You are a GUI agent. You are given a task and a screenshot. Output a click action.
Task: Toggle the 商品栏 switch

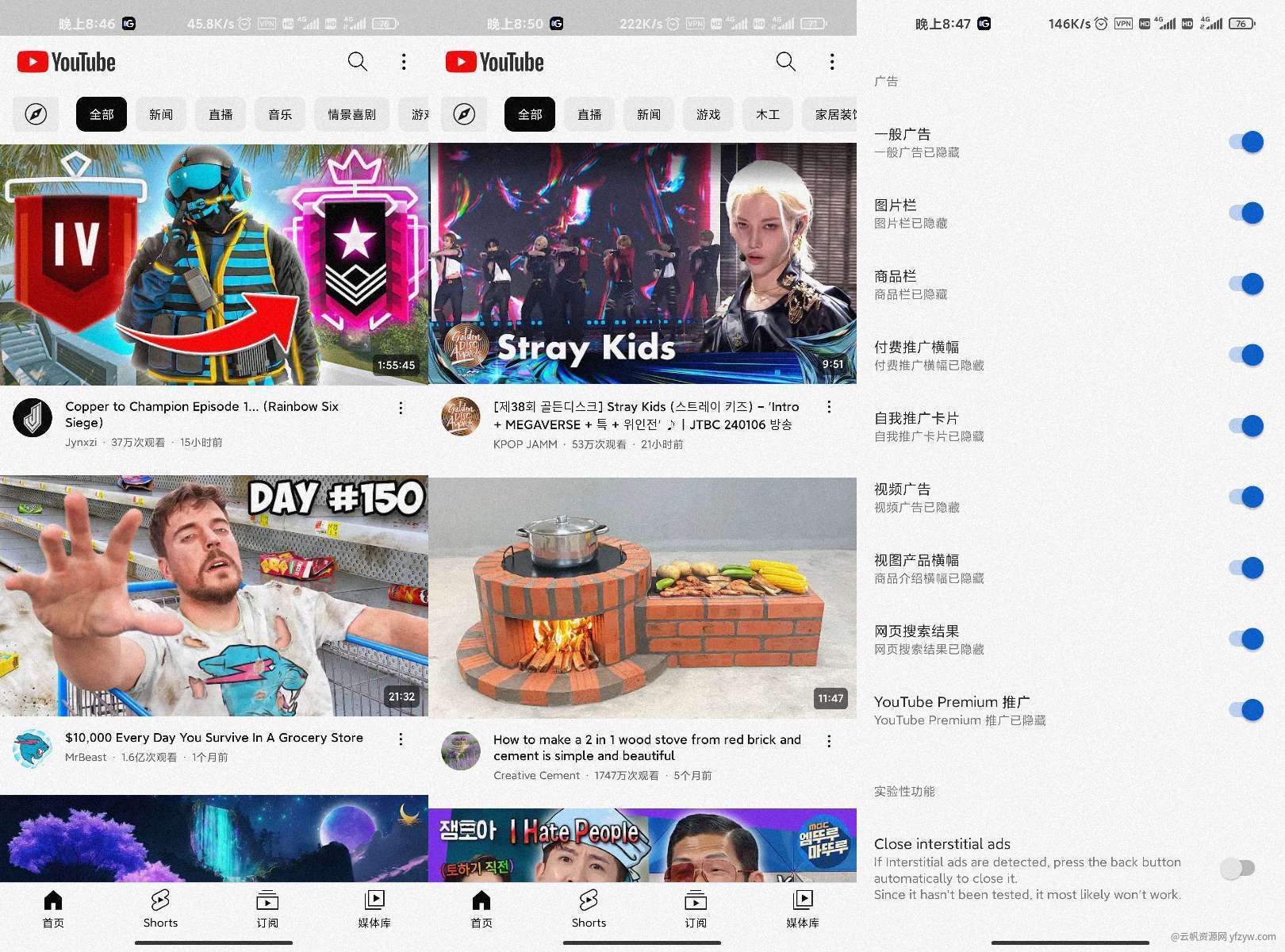[1245, 284]
